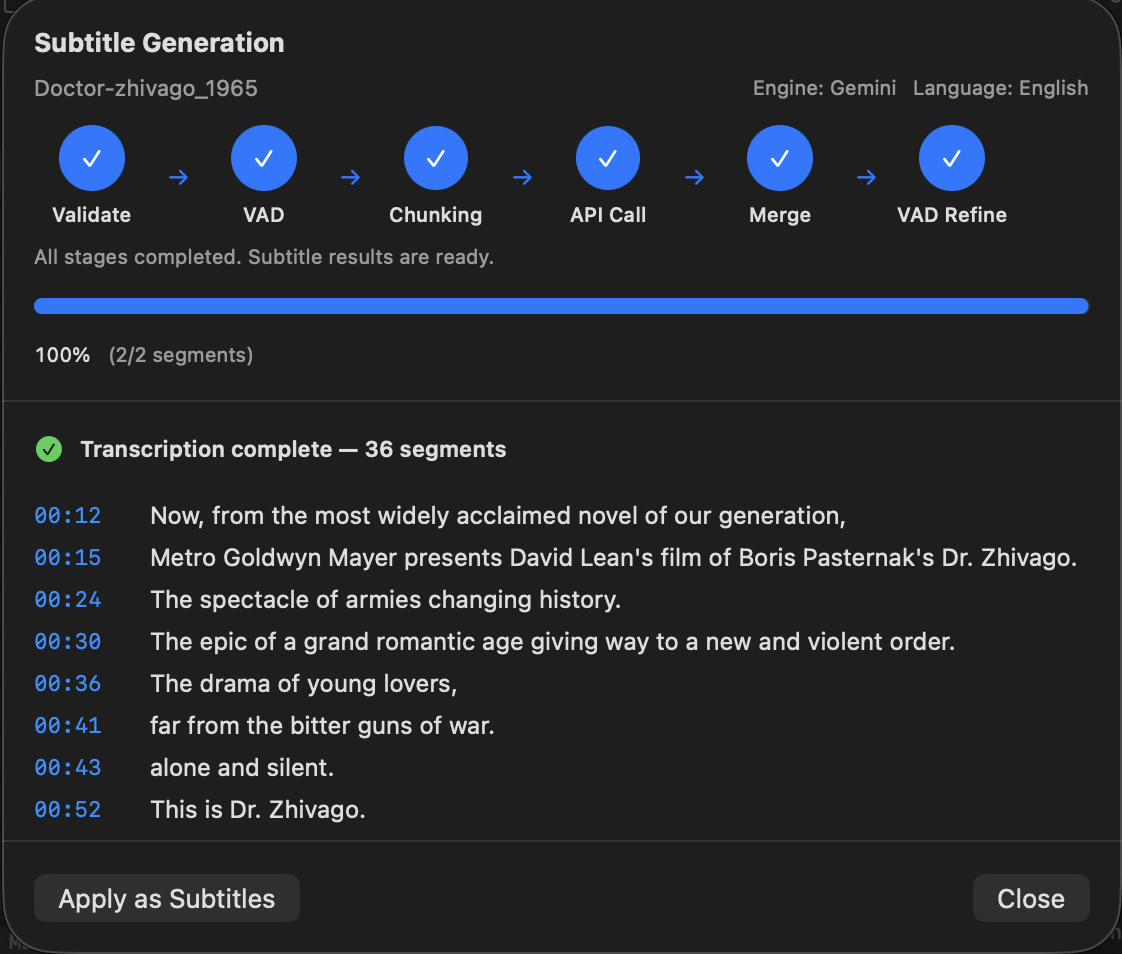Image resolution: width=1122 pixels, height=954 pixels.
Task: Jump to timestamp 00:24
Action: pos(68,600)
